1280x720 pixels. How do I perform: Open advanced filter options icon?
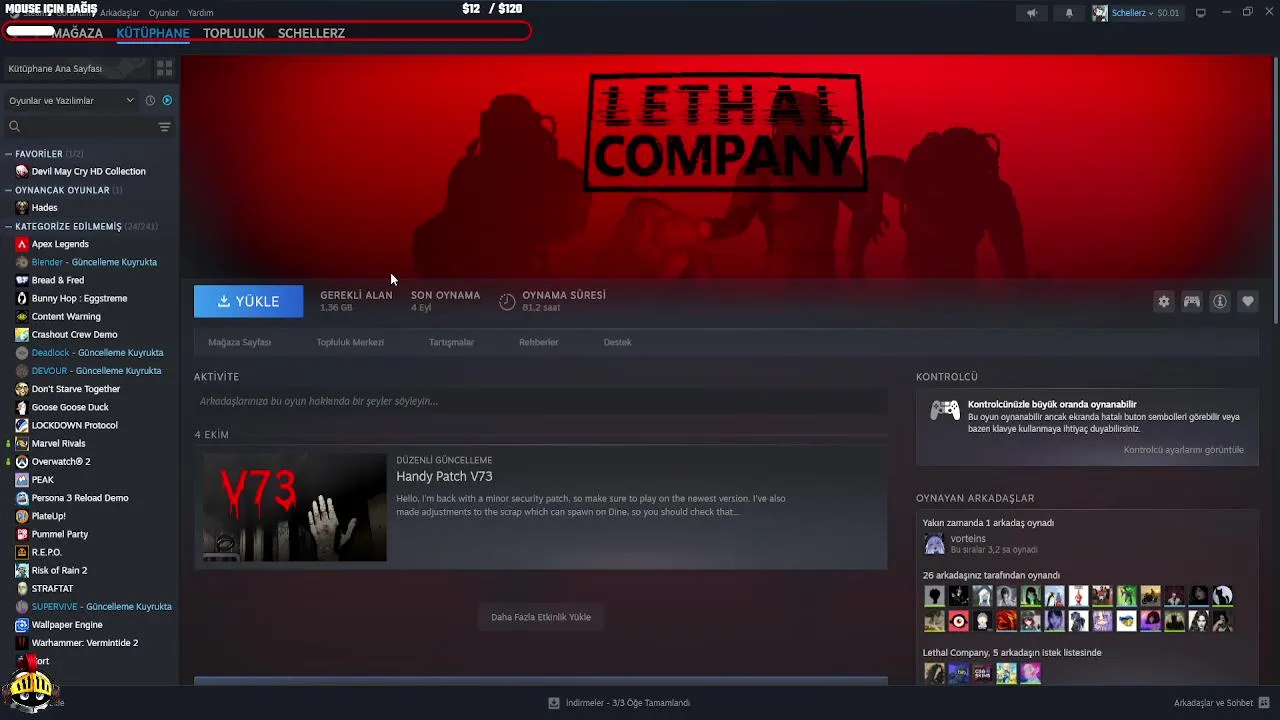click(x=164, y=126)
